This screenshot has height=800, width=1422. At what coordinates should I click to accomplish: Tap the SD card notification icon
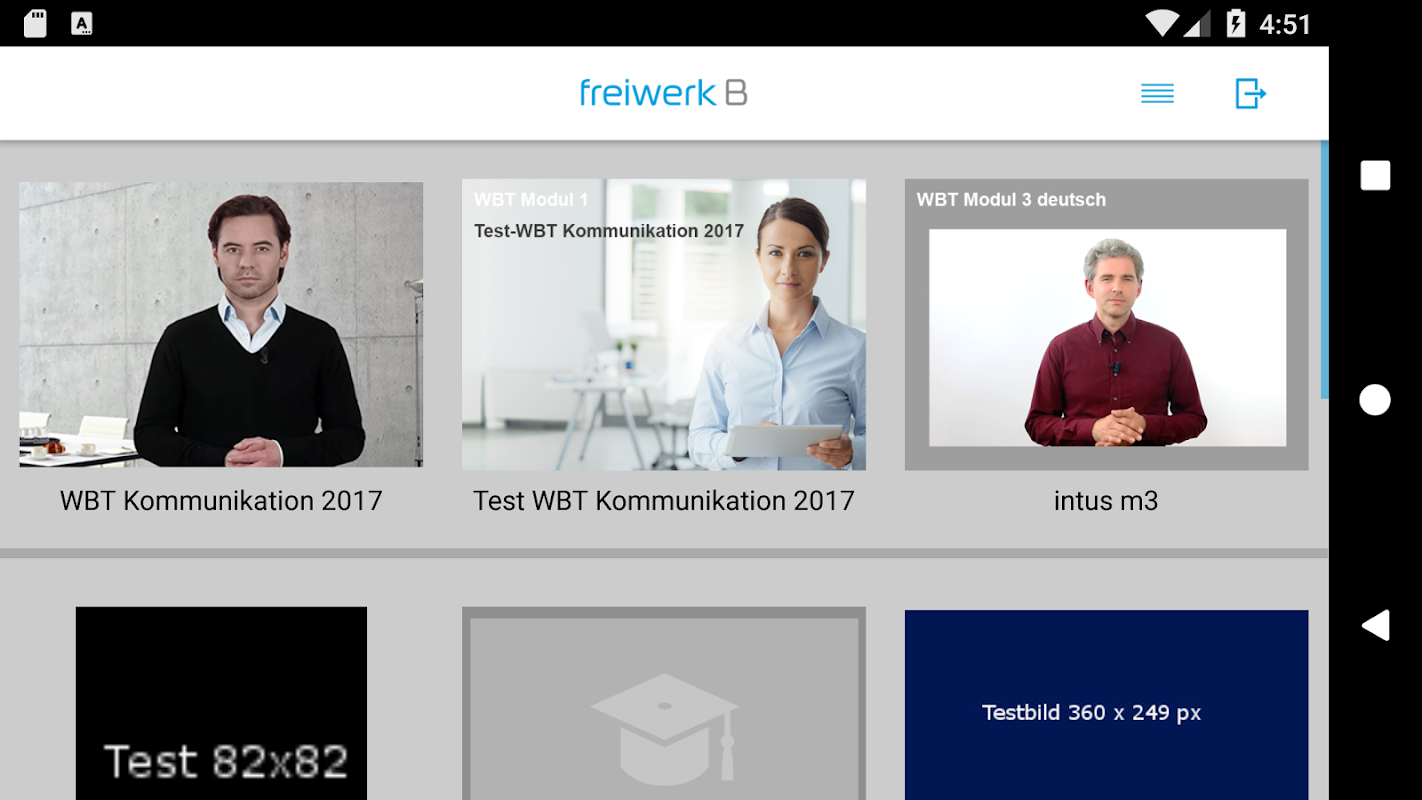pyautogui.click(x=35, y=23)
